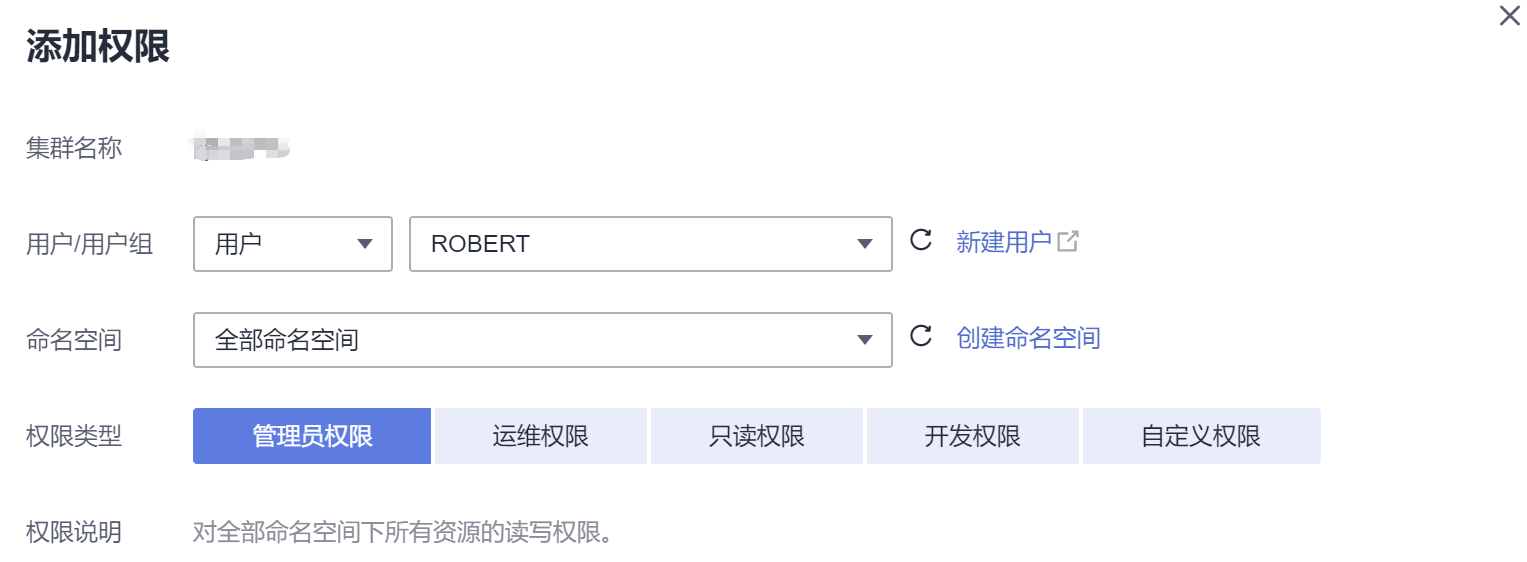Click the 创建命名空间 link
Screen dimensions: 1527x562
point(1028,338)
